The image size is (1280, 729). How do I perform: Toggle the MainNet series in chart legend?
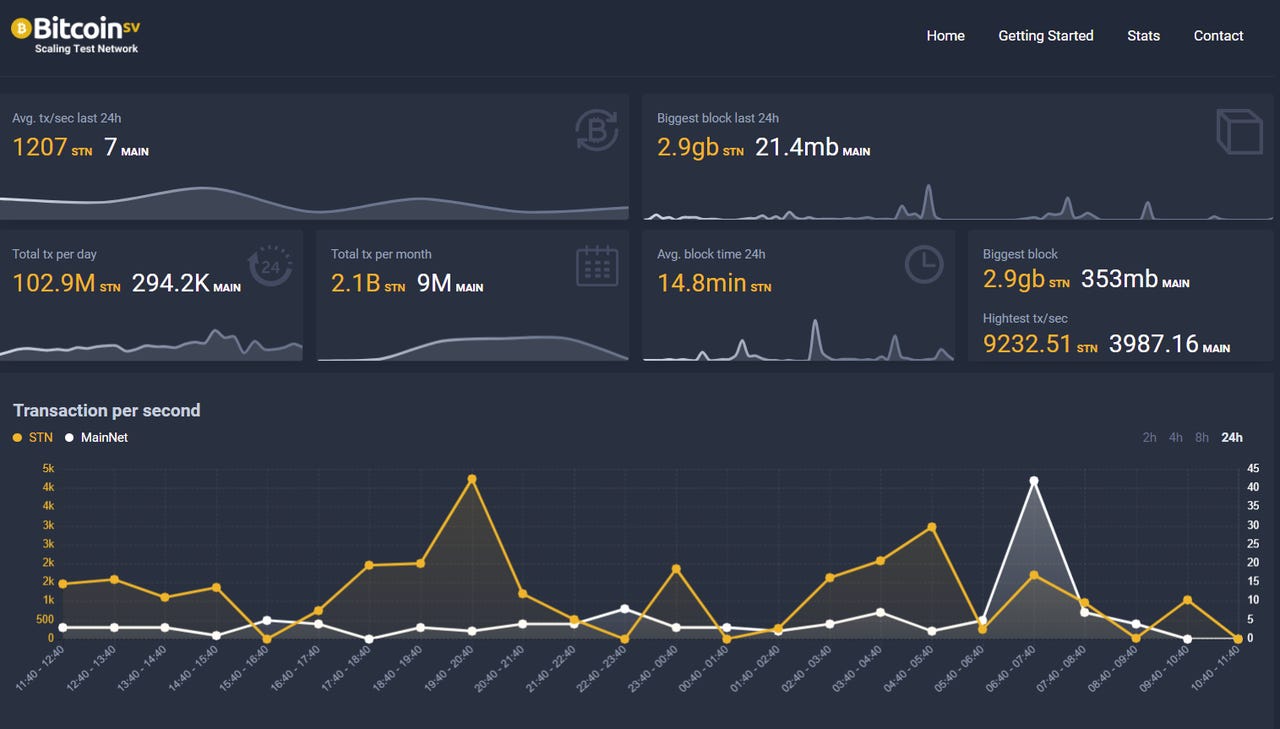coord(97,437)
